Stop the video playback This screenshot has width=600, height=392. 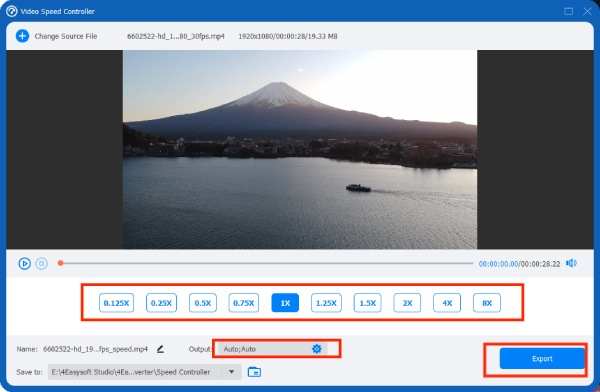[42, 263]
